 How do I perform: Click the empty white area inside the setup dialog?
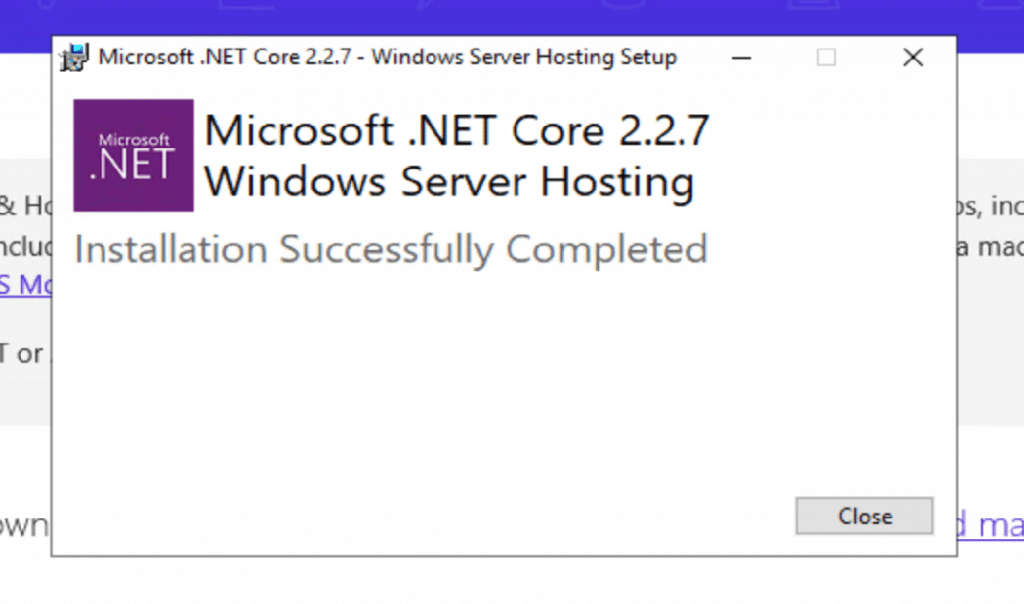tap(457, 385)
